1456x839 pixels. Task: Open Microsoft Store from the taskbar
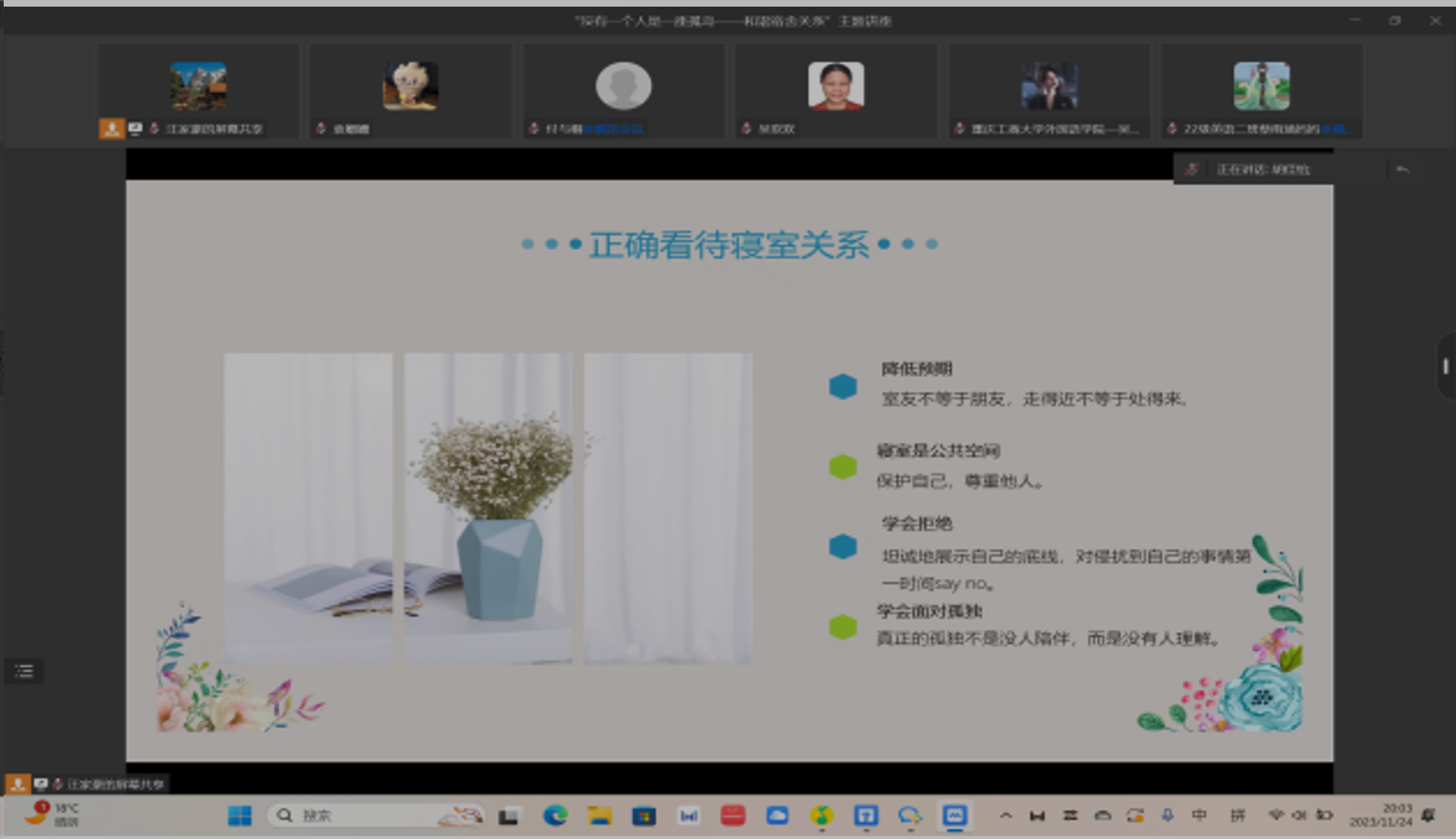click(x=643, y=815)
